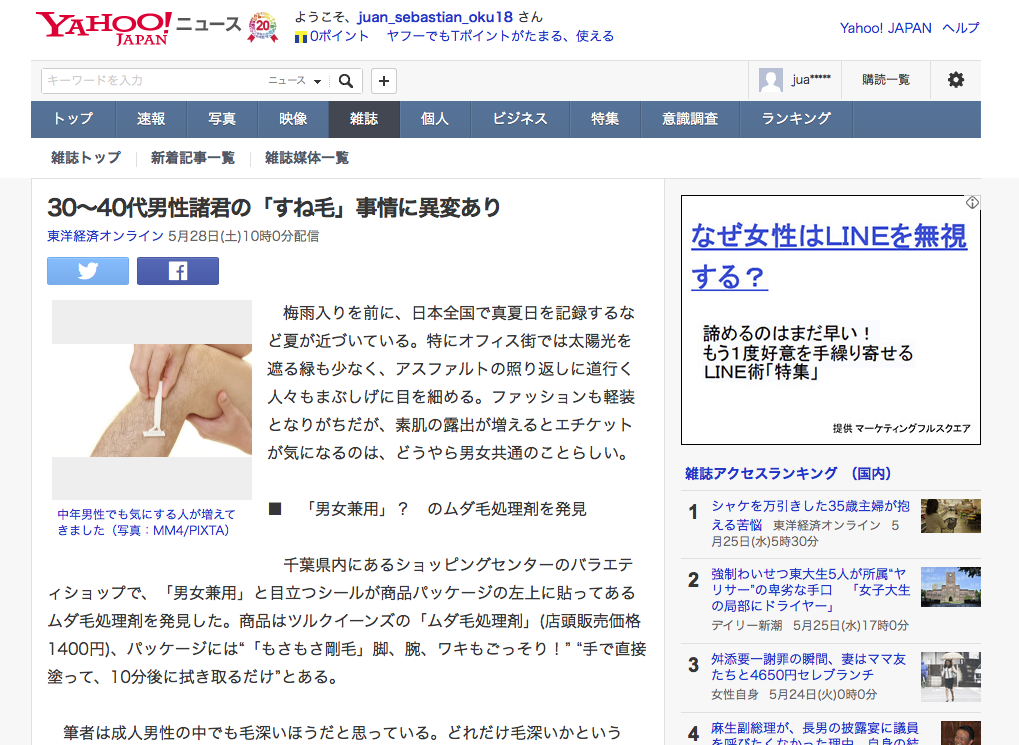Open the 購読一覧 list
1019x745 pixels.
pyautogui.click(x=885, y=80)
